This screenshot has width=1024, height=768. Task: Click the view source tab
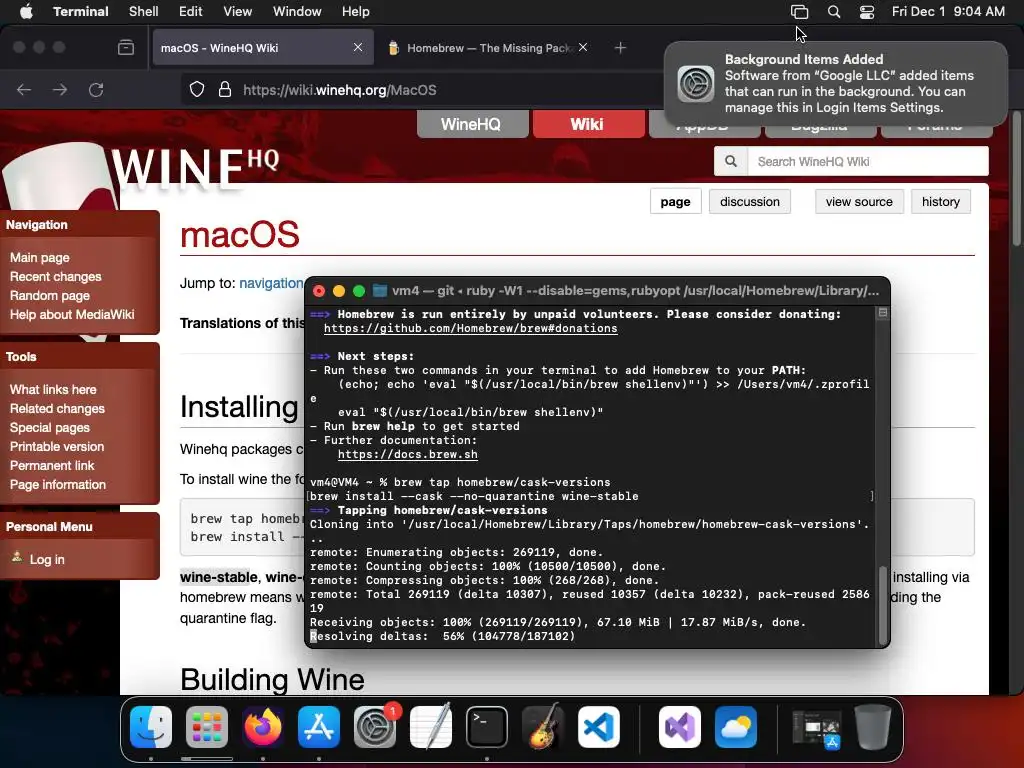point(859,202)
